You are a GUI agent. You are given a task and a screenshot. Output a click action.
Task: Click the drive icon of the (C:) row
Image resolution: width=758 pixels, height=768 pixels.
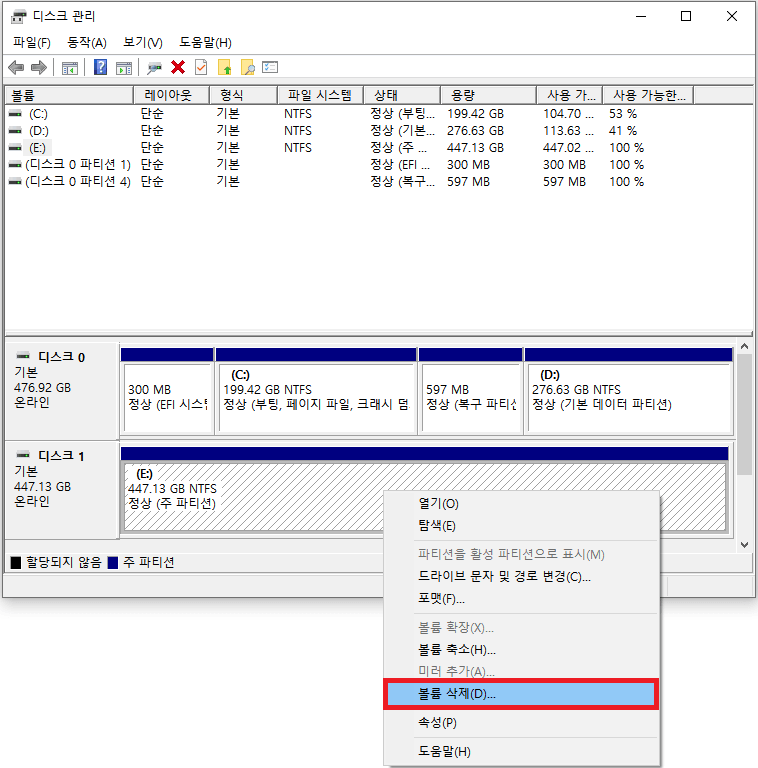coord(15,114)
